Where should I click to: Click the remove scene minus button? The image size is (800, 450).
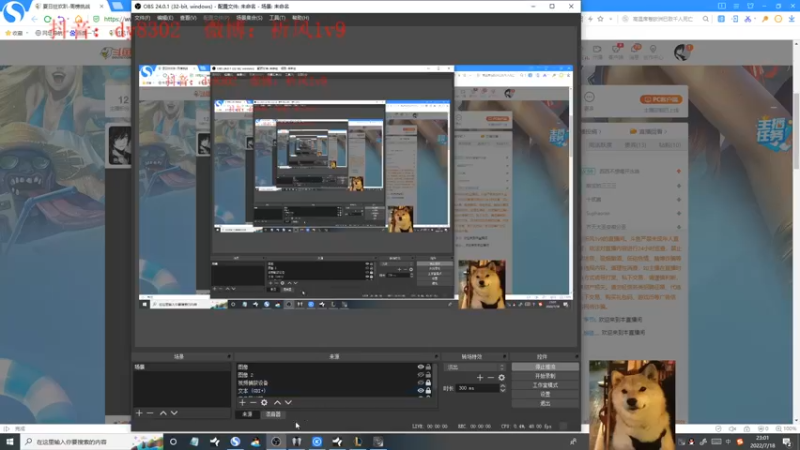point(150,413)
